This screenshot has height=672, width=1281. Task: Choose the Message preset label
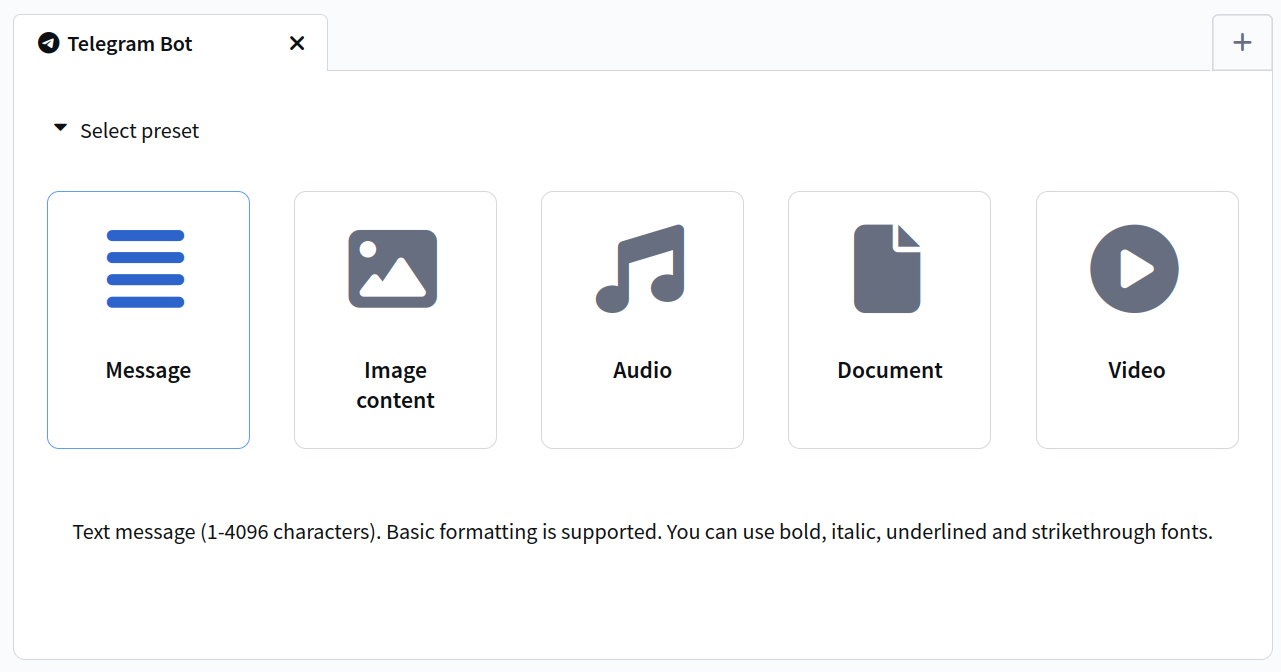[148, 370]
